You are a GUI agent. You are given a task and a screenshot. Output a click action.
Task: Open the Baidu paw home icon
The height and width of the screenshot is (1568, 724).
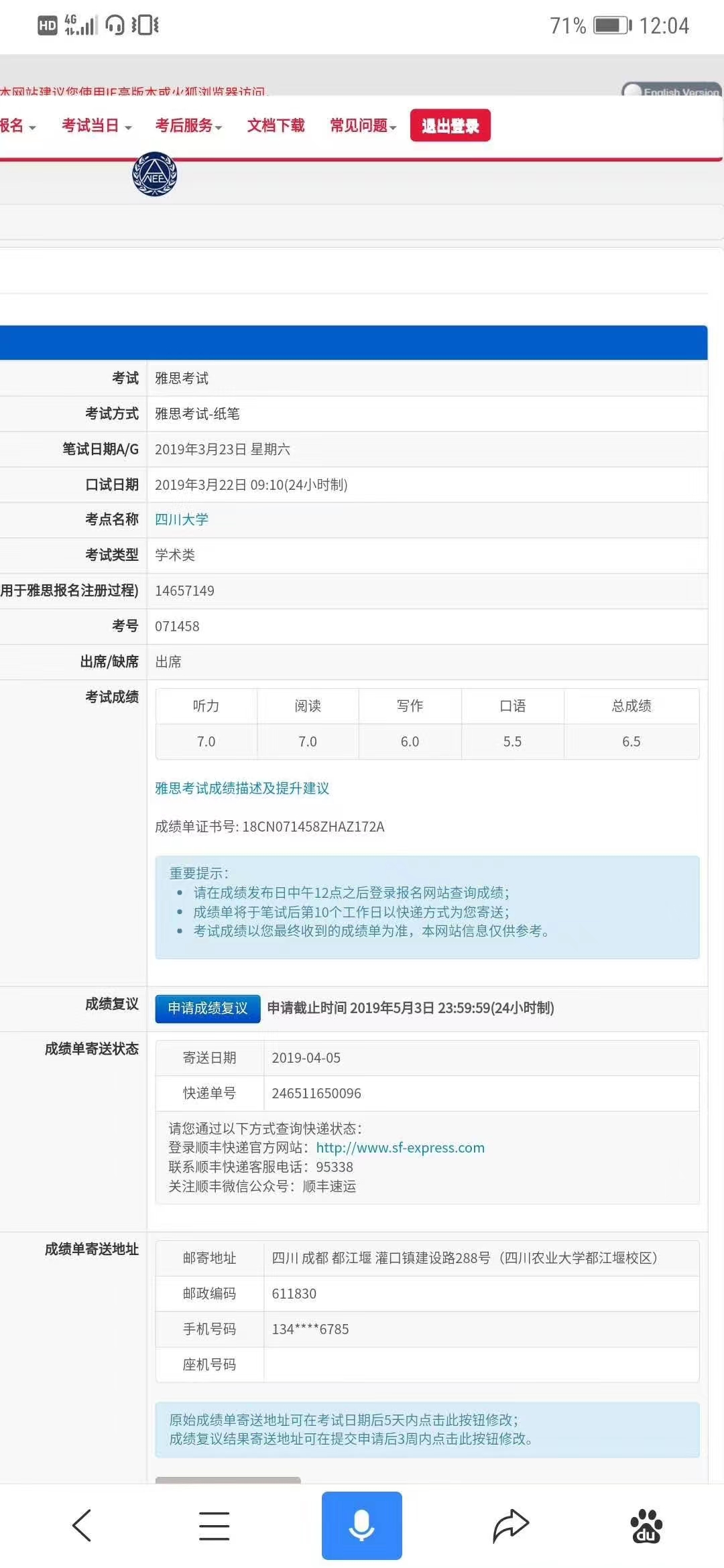(646, 1526)
